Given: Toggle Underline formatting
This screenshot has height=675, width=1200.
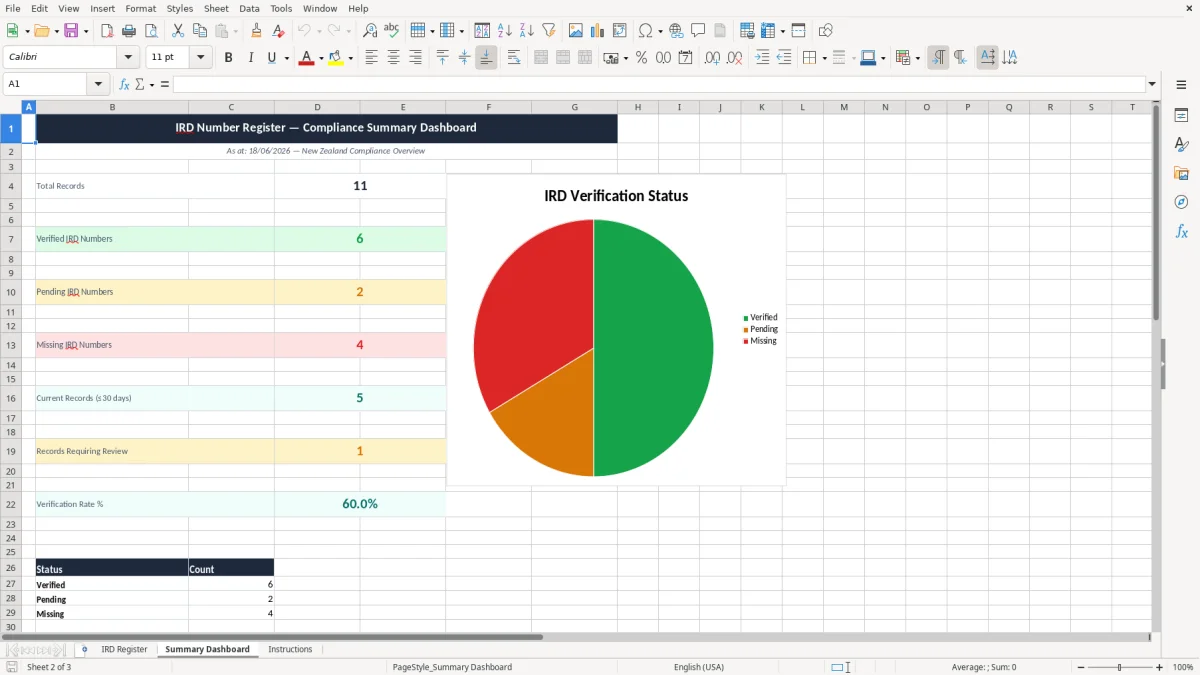Looking at the screenshot, I should [x=271, y=58].
